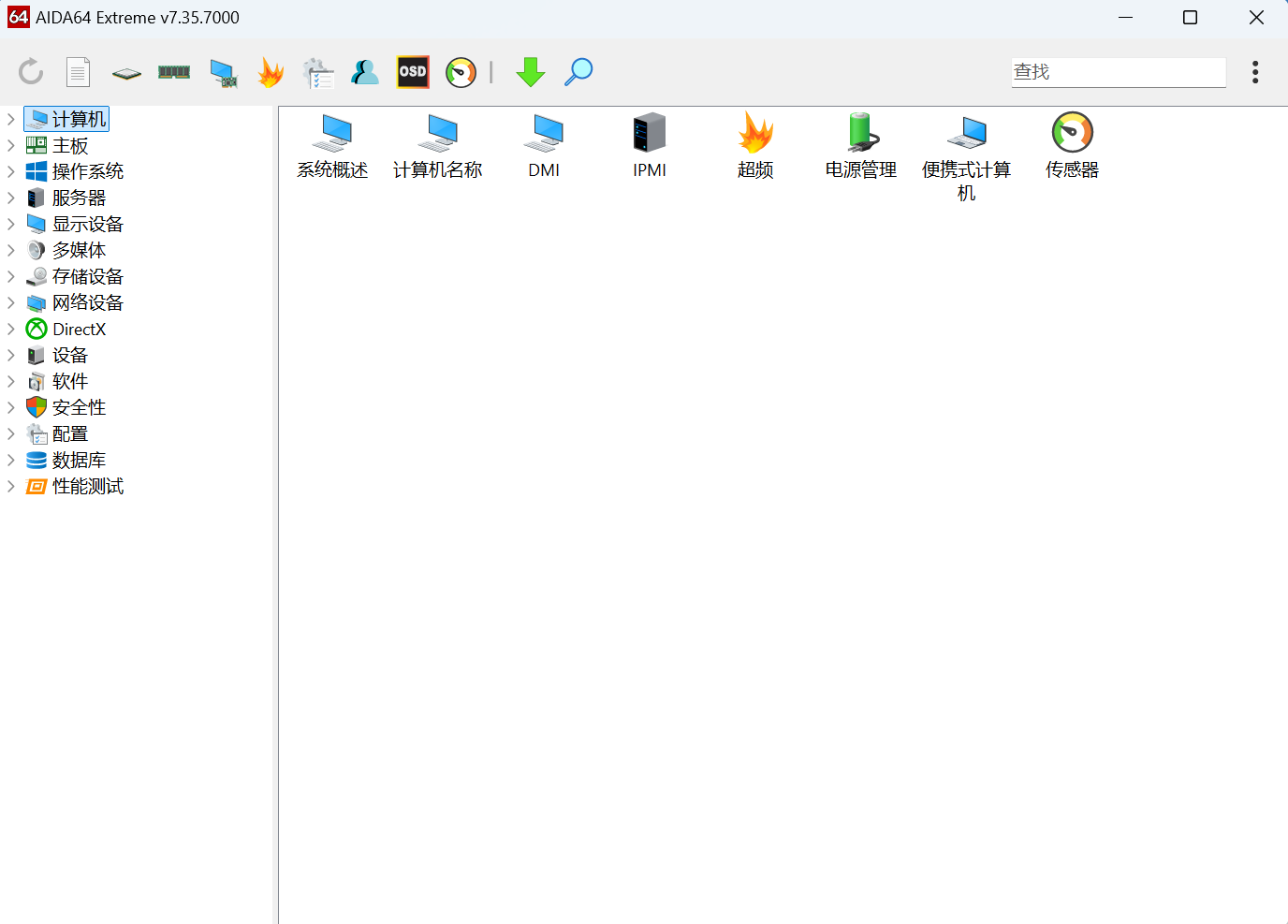Click the green download arrow icon
Image resolution: width=1288 pixels, height=924 pixels.
coord(531,72)
